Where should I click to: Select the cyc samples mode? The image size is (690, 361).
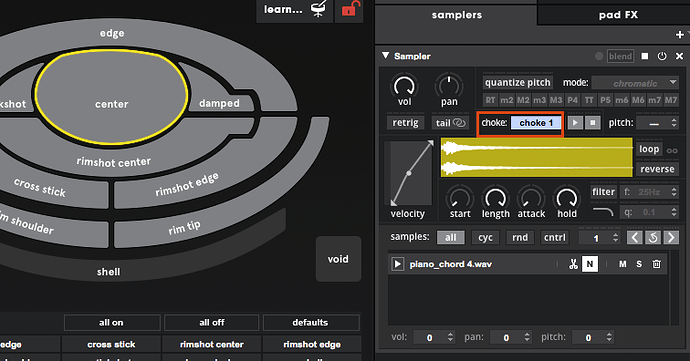pyautogui.click(x=485, y=238)
